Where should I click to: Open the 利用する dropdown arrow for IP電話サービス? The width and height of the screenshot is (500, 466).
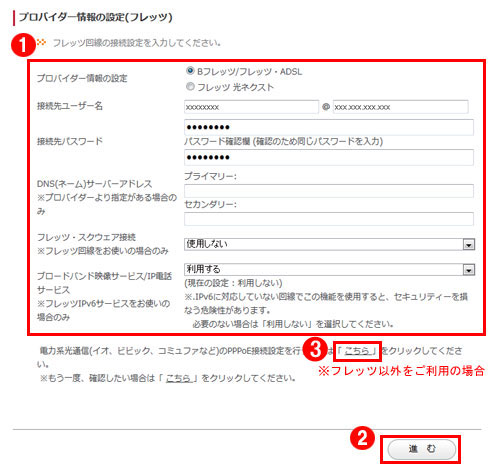[469, 270]
